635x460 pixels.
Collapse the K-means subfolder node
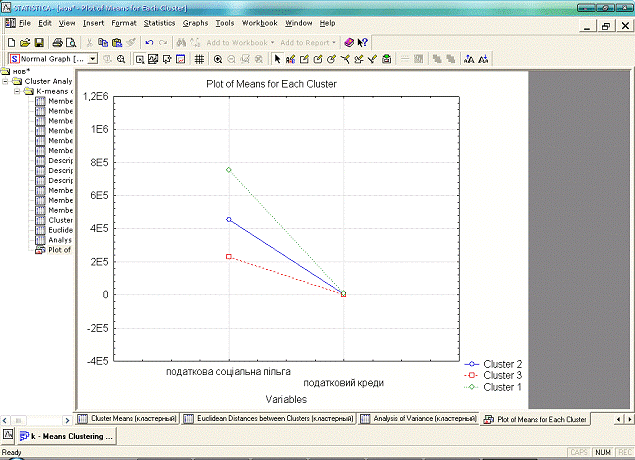click(17, 91)
